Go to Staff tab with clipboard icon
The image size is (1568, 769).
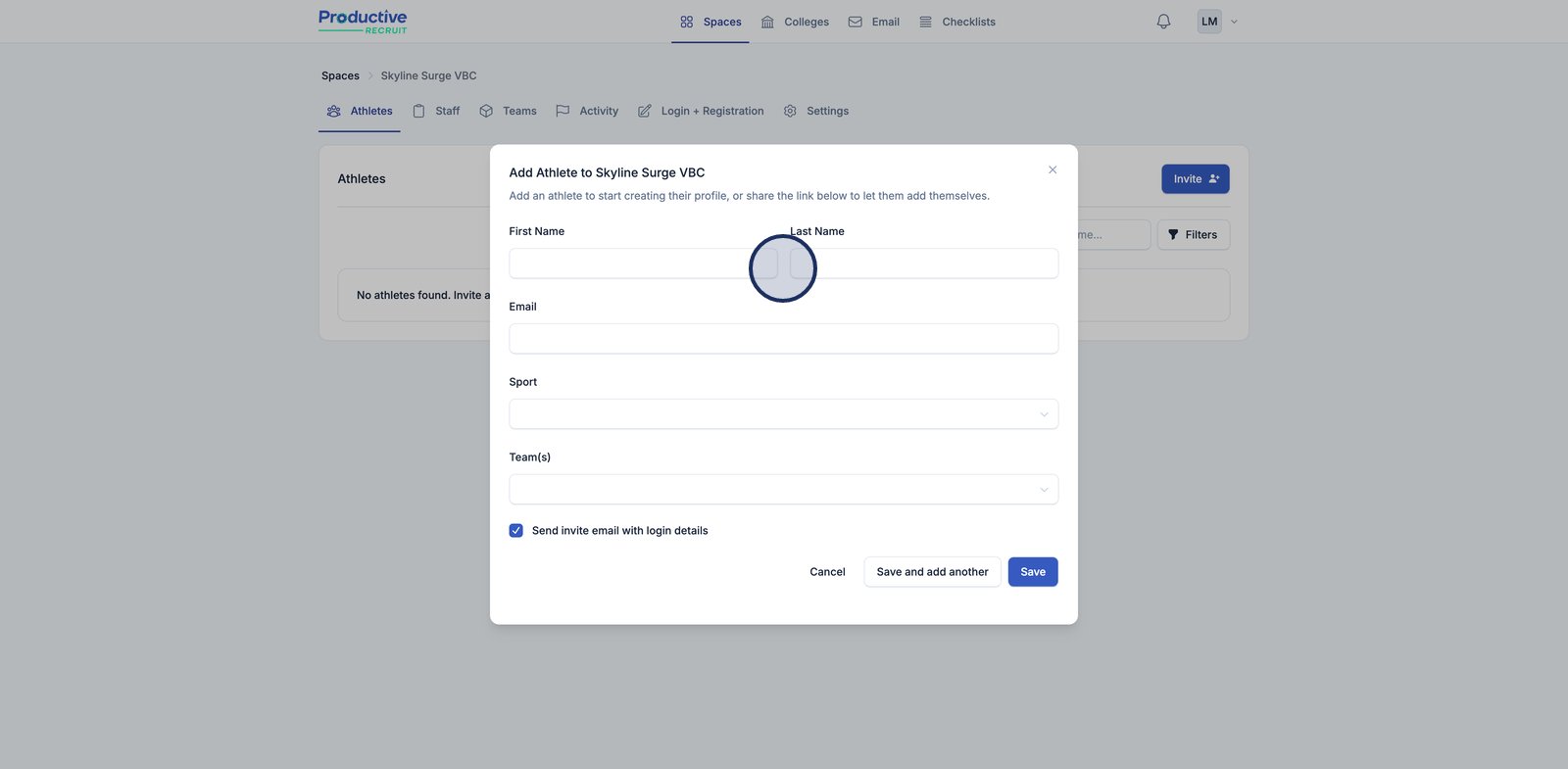(436, 112)
